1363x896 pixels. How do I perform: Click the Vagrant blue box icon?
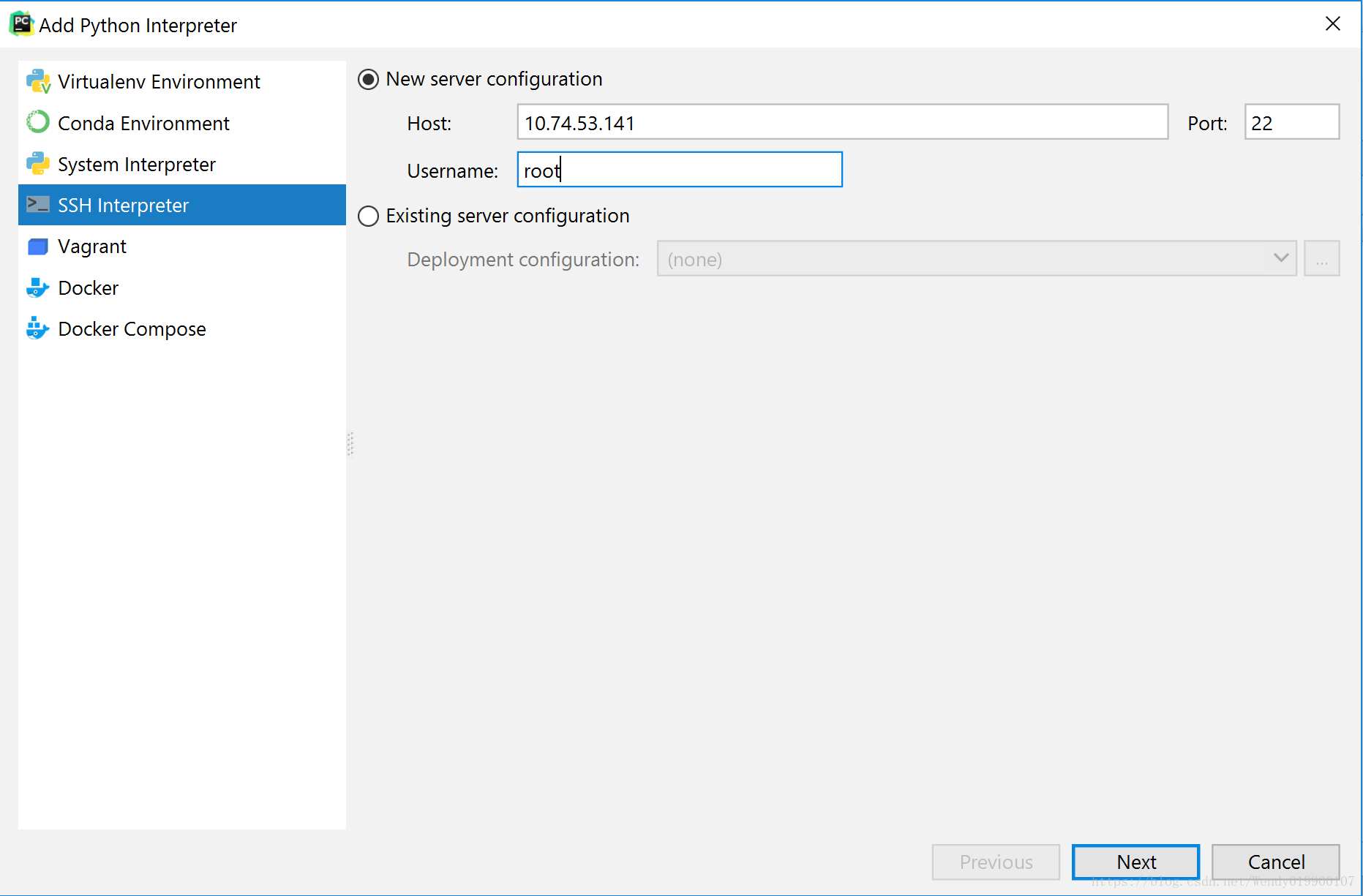(38, 246)
